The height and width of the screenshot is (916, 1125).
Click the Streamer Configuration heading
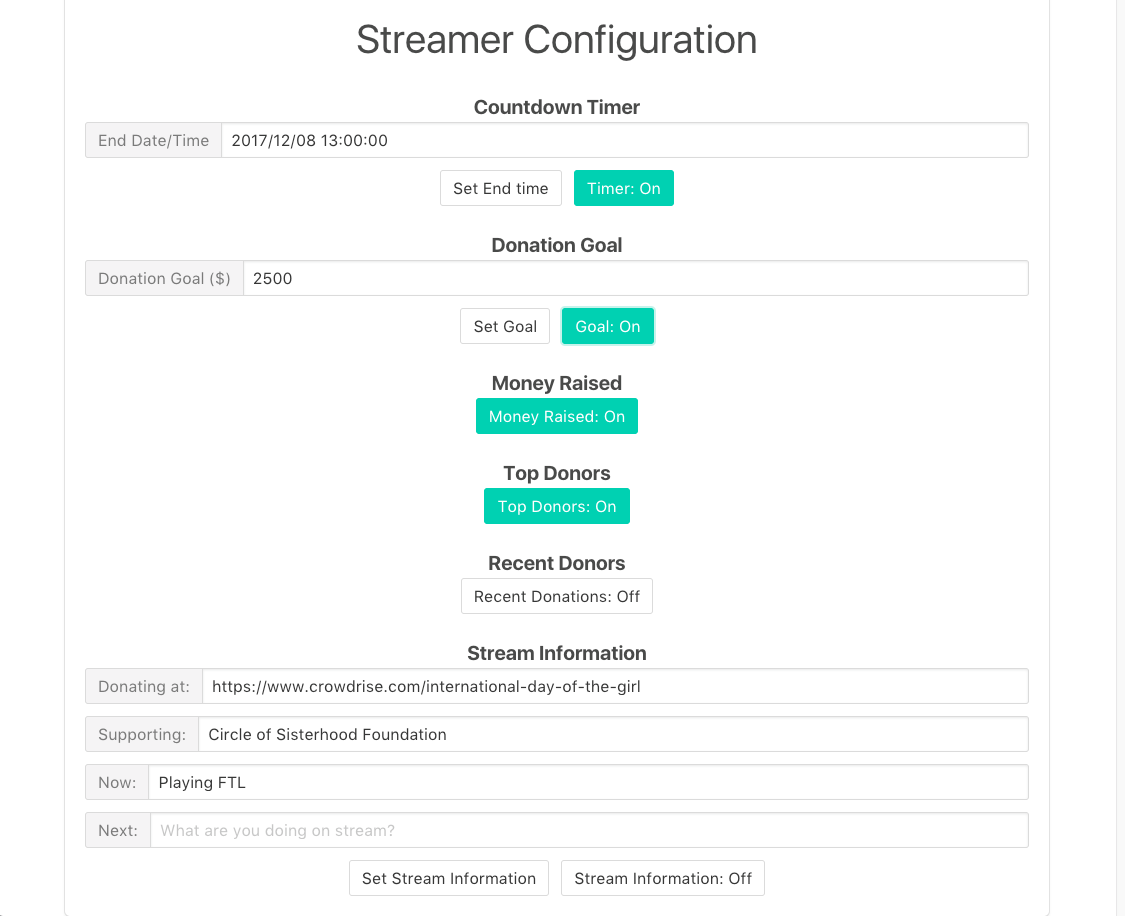point(557,39)
